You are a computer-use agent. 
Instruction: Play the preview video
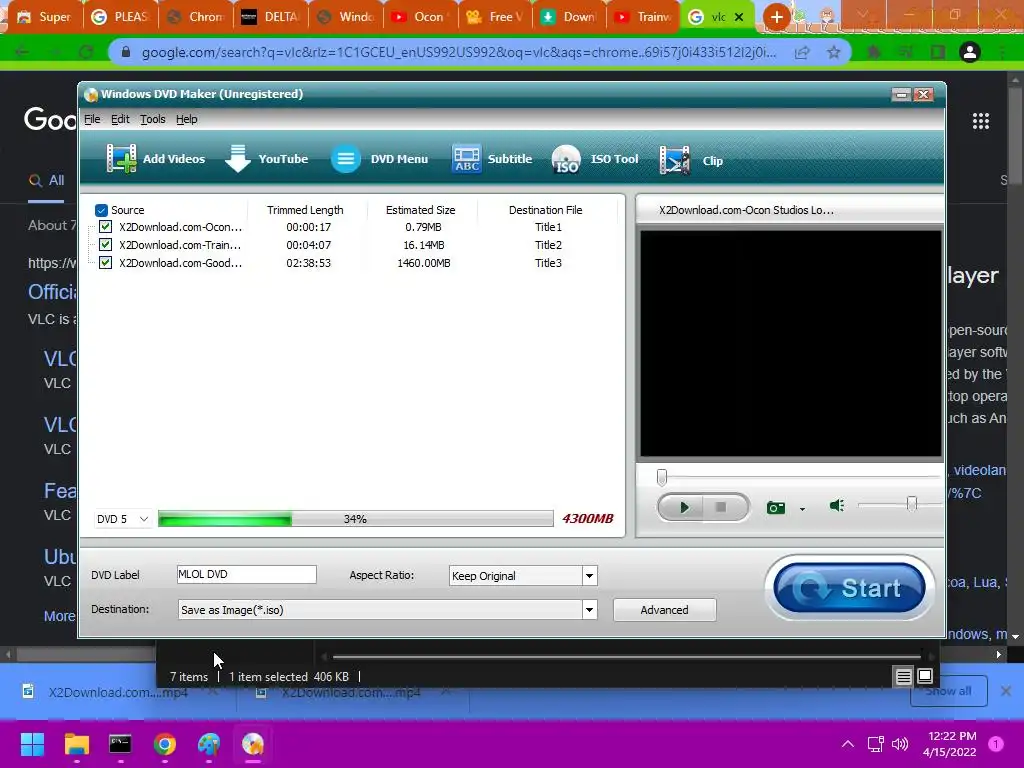(x=683, y=507)
